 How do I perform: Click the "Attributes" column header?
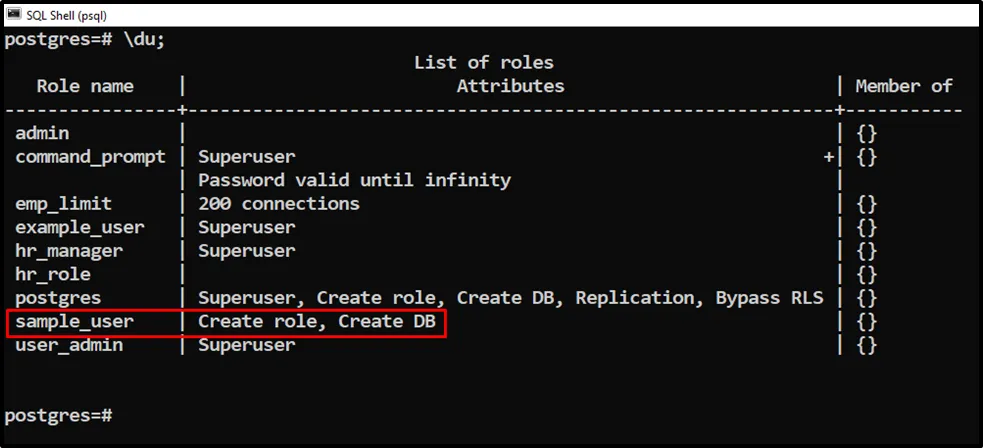click(x=510, y=86)
